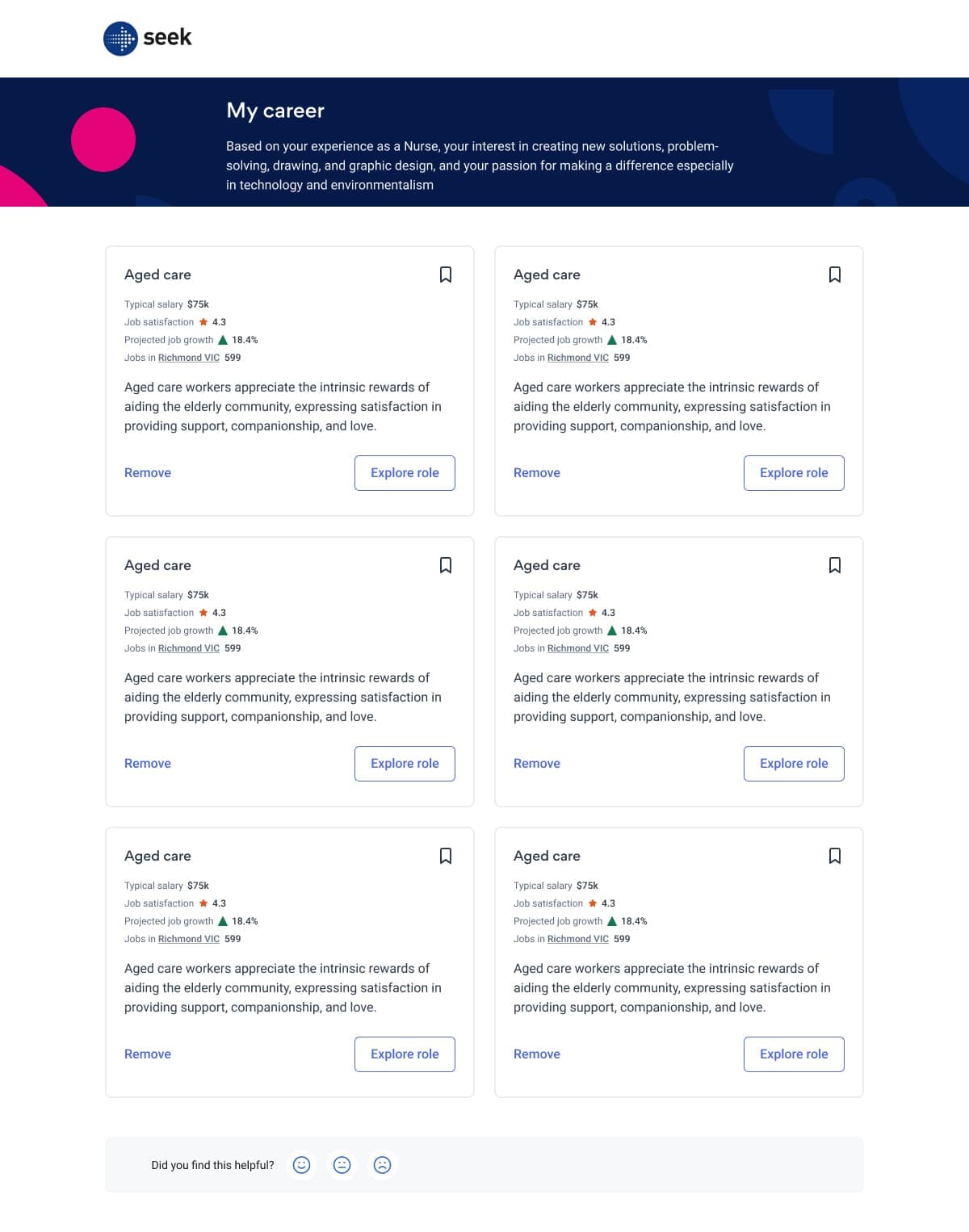Remove the middle-left Aged care card
The image size is (969, 1232).
[x=148, y=764]
